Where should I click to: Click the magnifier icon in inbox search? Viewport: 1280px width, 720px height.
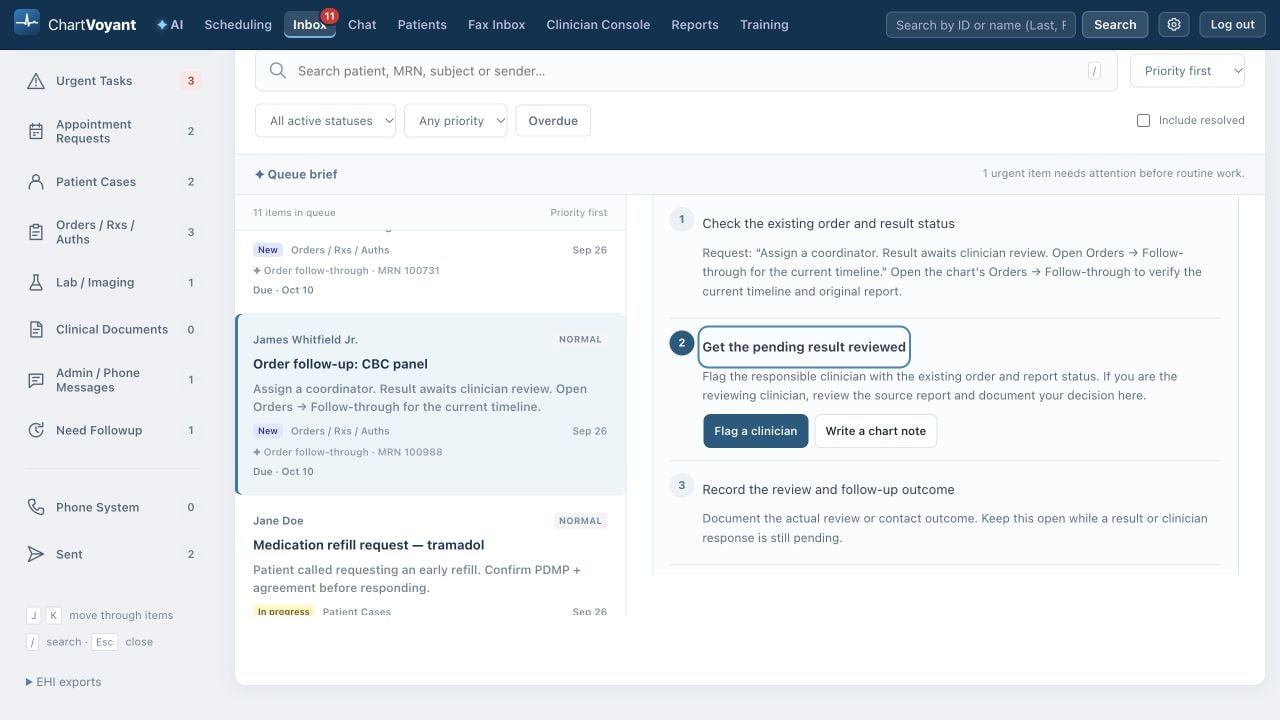(x=278, y=71)
